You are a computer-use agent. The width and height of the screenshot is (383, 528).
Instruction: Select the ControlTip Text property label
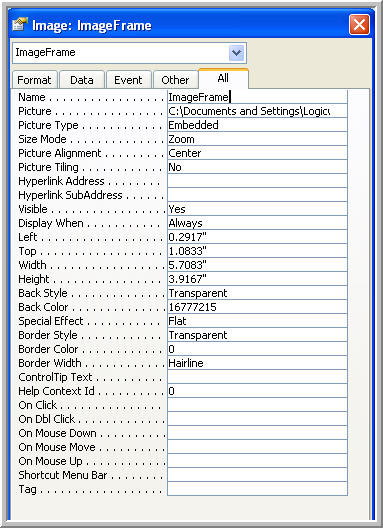pos(55,377)
